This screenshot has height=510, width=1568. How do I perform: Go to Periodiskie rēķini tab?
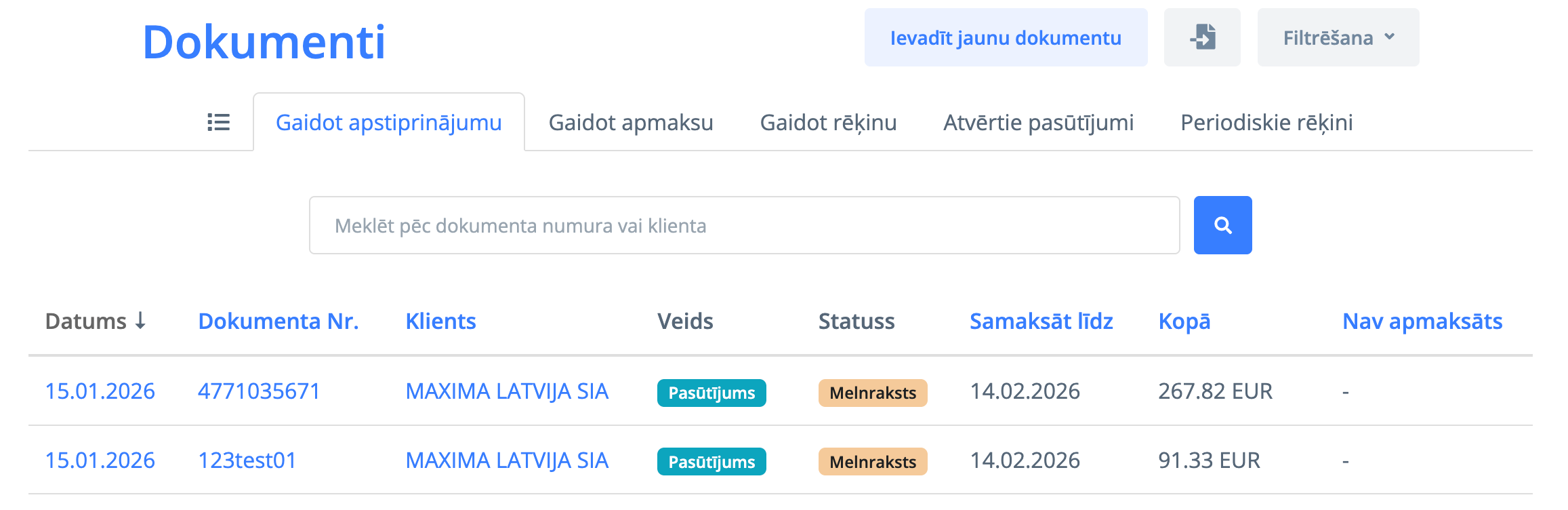[x=1266, y=123]
